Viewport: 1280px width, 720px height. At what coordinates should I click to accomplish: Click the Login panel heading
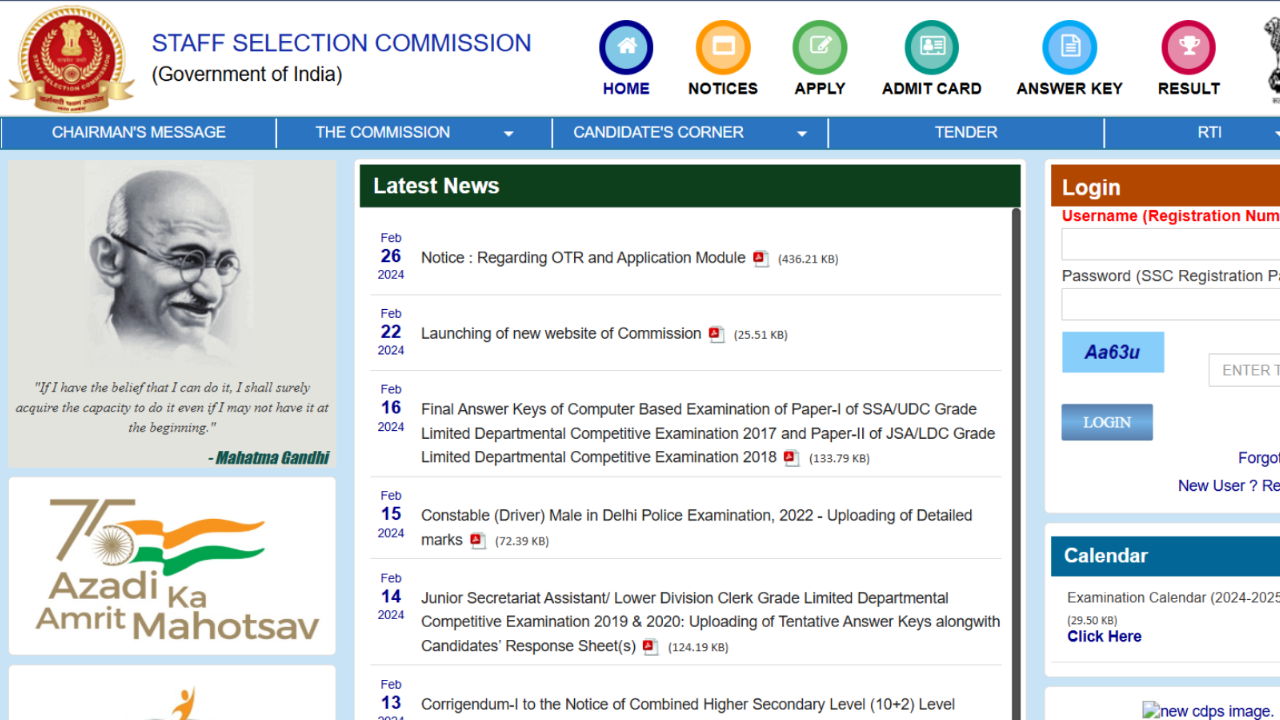pos(1091,187)
